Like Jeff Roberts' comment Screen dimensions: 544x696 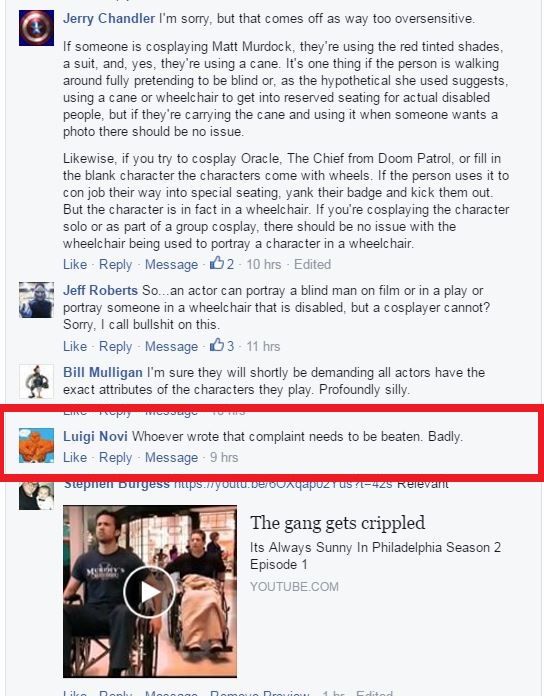75,346
